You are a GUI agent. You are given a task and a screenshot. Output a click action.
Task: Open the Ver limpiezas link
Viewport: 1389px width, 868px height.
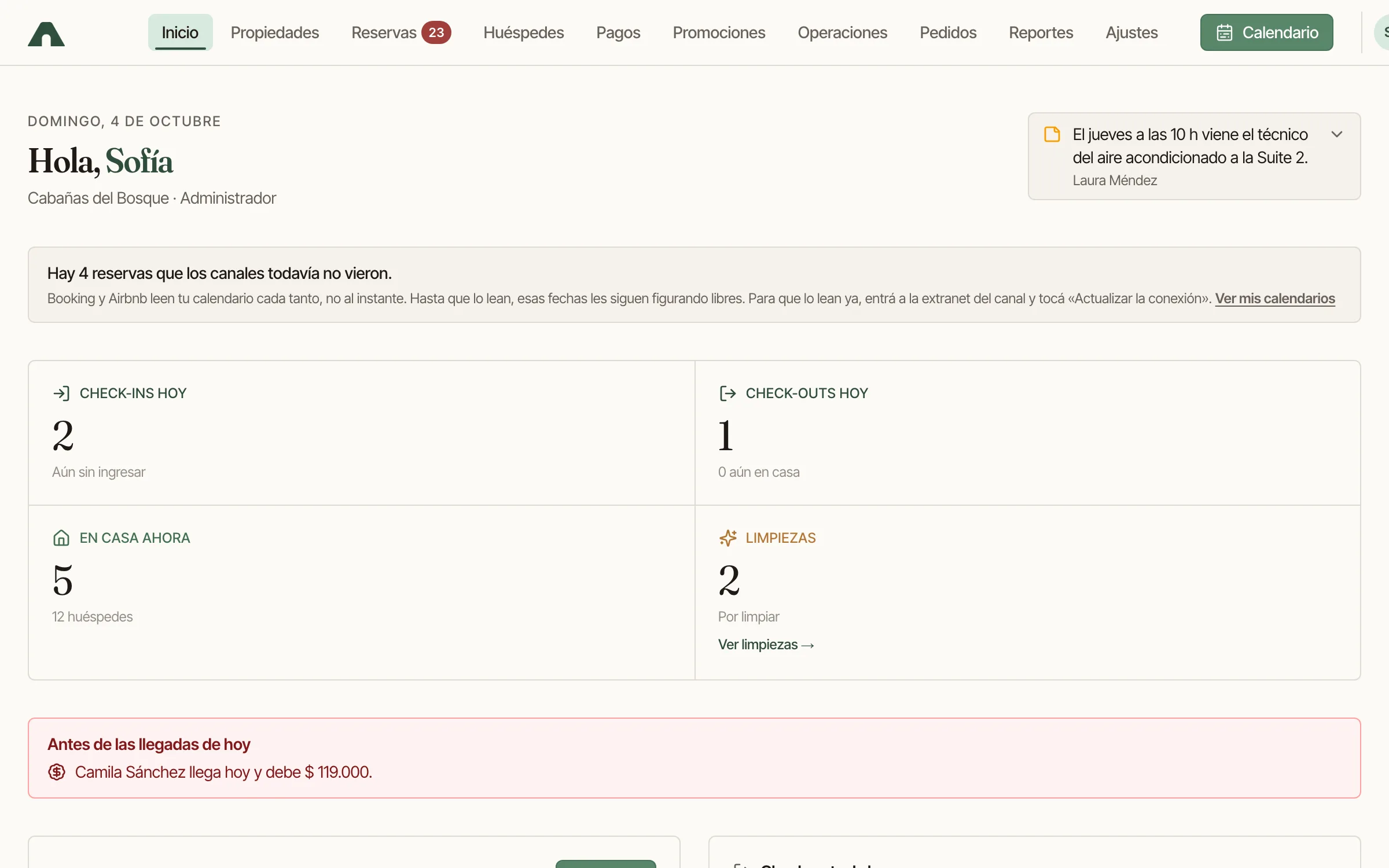pyautogui.click(x=766, y=645)
